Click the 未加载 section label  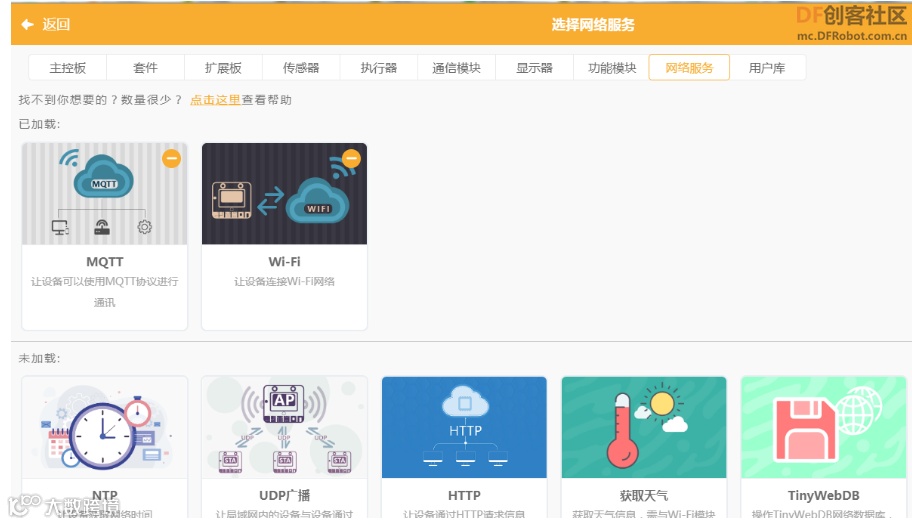[39, 358]
